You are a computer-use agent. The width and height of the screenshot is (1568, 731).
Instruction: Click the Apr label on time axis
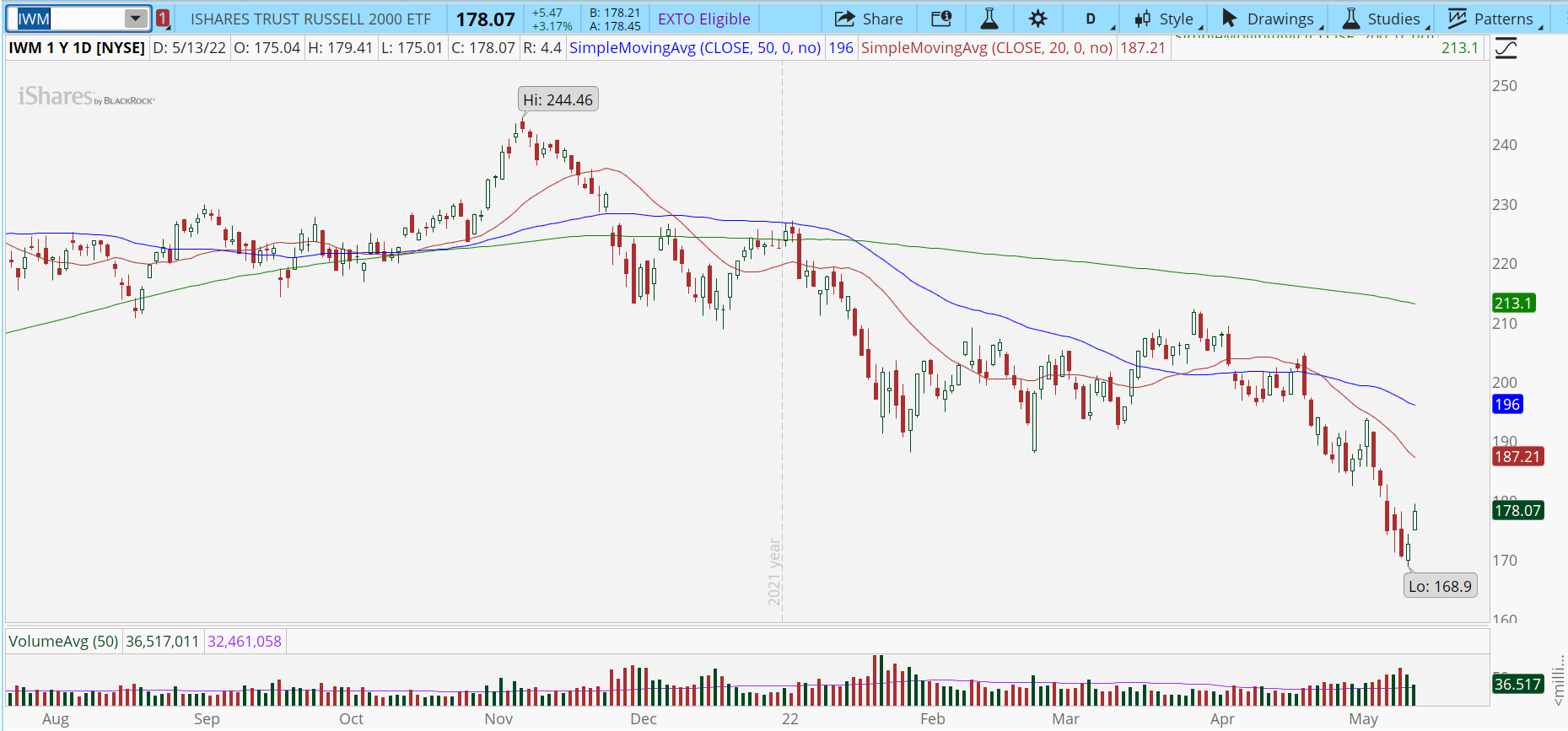pyautogui.click(x=1222, y=719)
